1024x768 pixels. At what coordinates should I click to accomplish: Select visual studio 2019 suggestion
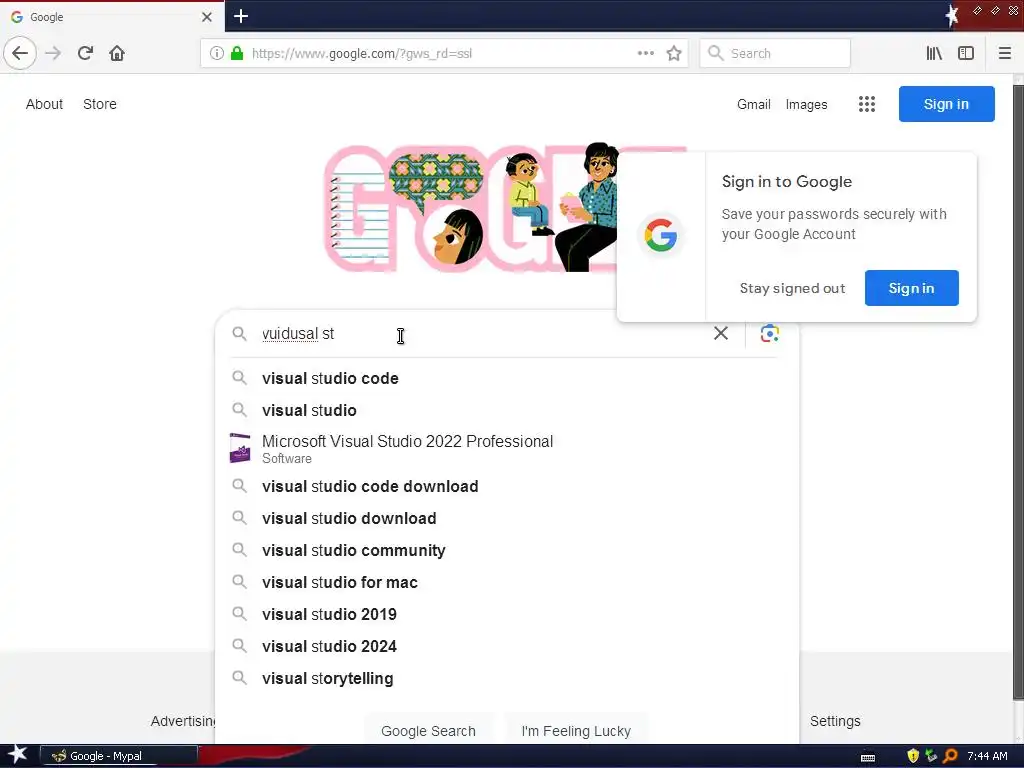click(x=507, y=615)
